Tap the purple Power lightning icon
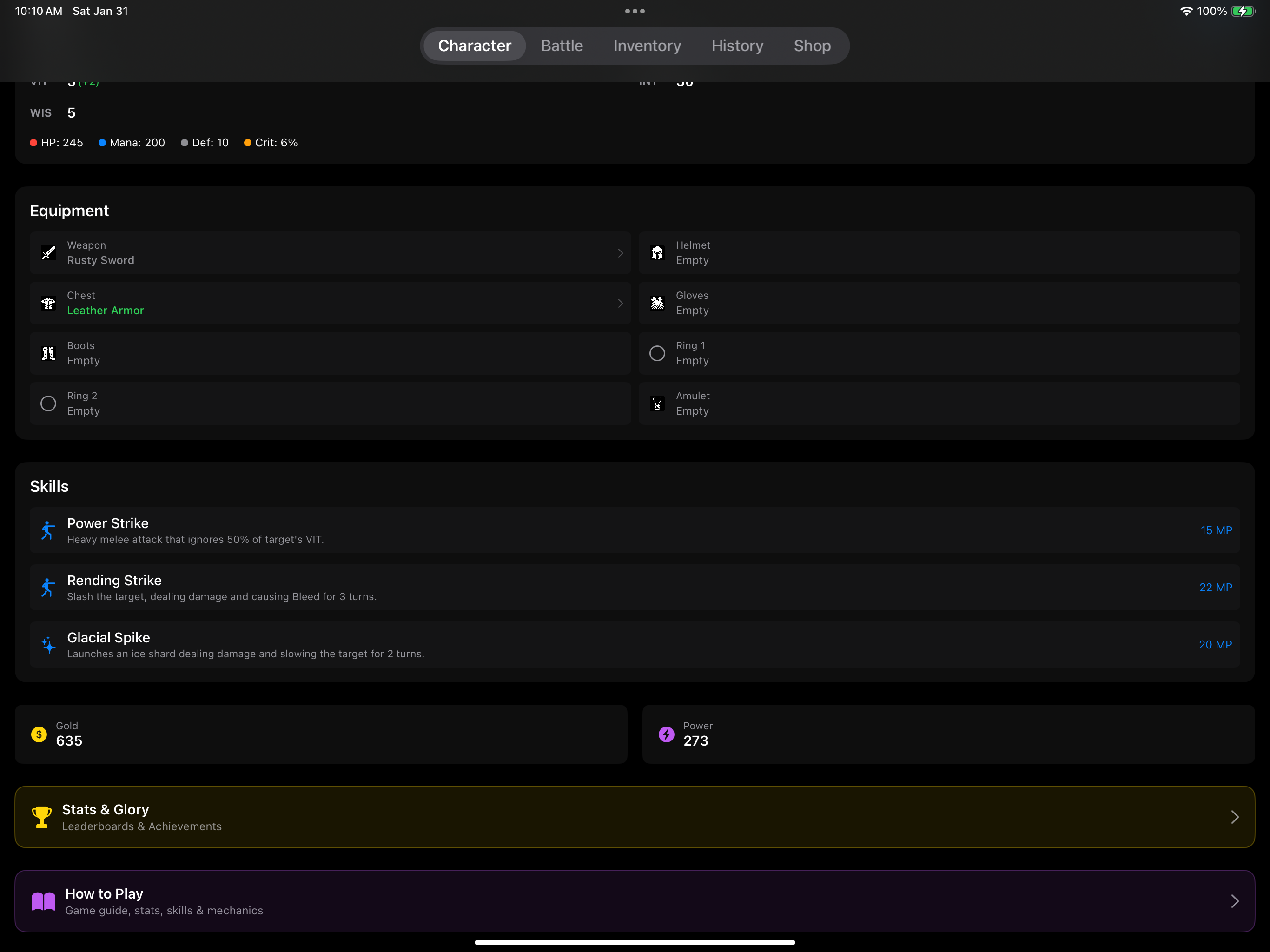Image resolution: width=1270 pixels, height=952 pixels. 667,734
